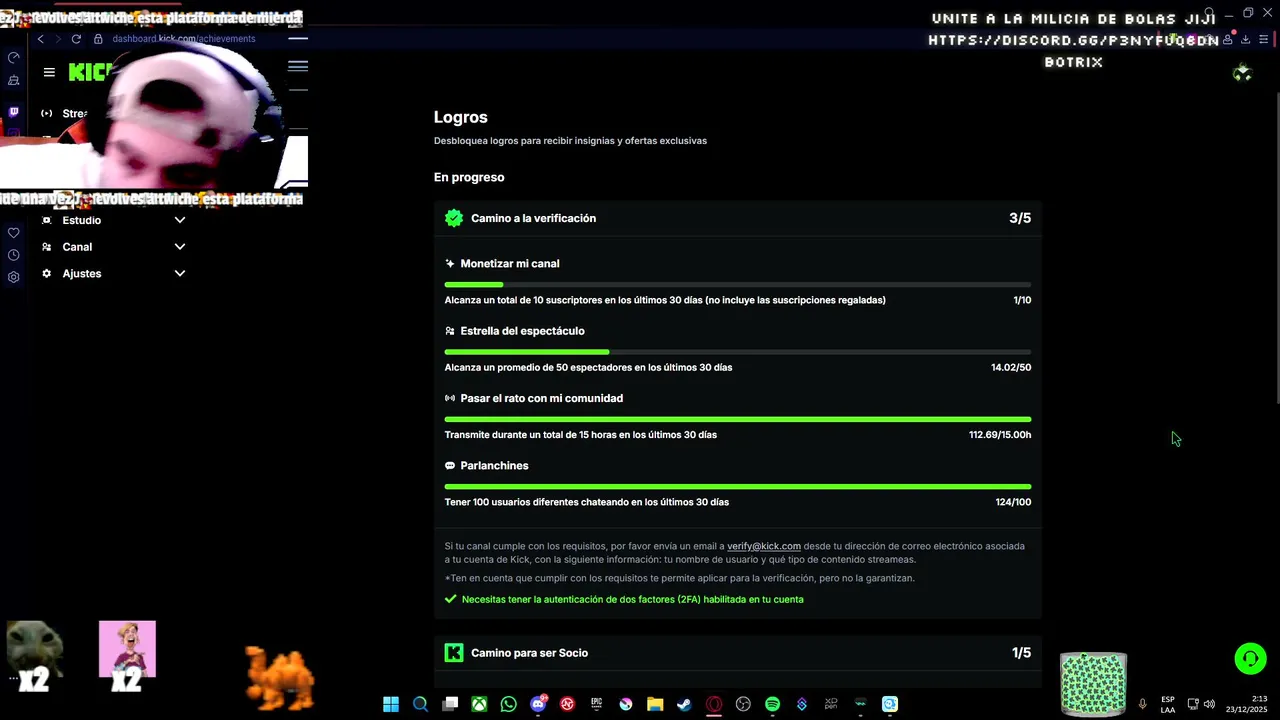1280x720 pixels.
Task: Open Steam from taskbar
Action: tap(684, 704)
